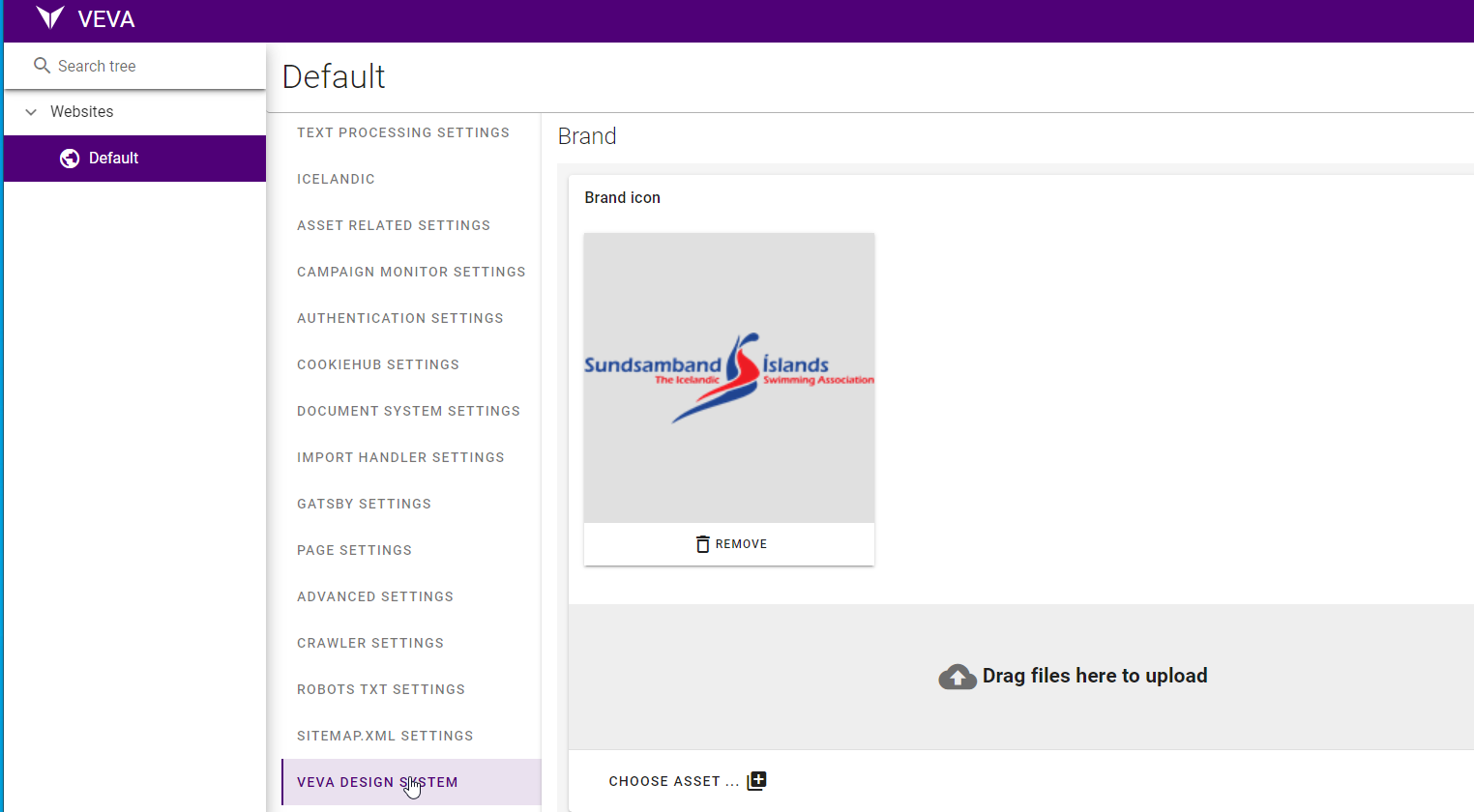This screenshot has height=812, width=1474.
Task: Click the Brand section heading
Action: point(587,136)
